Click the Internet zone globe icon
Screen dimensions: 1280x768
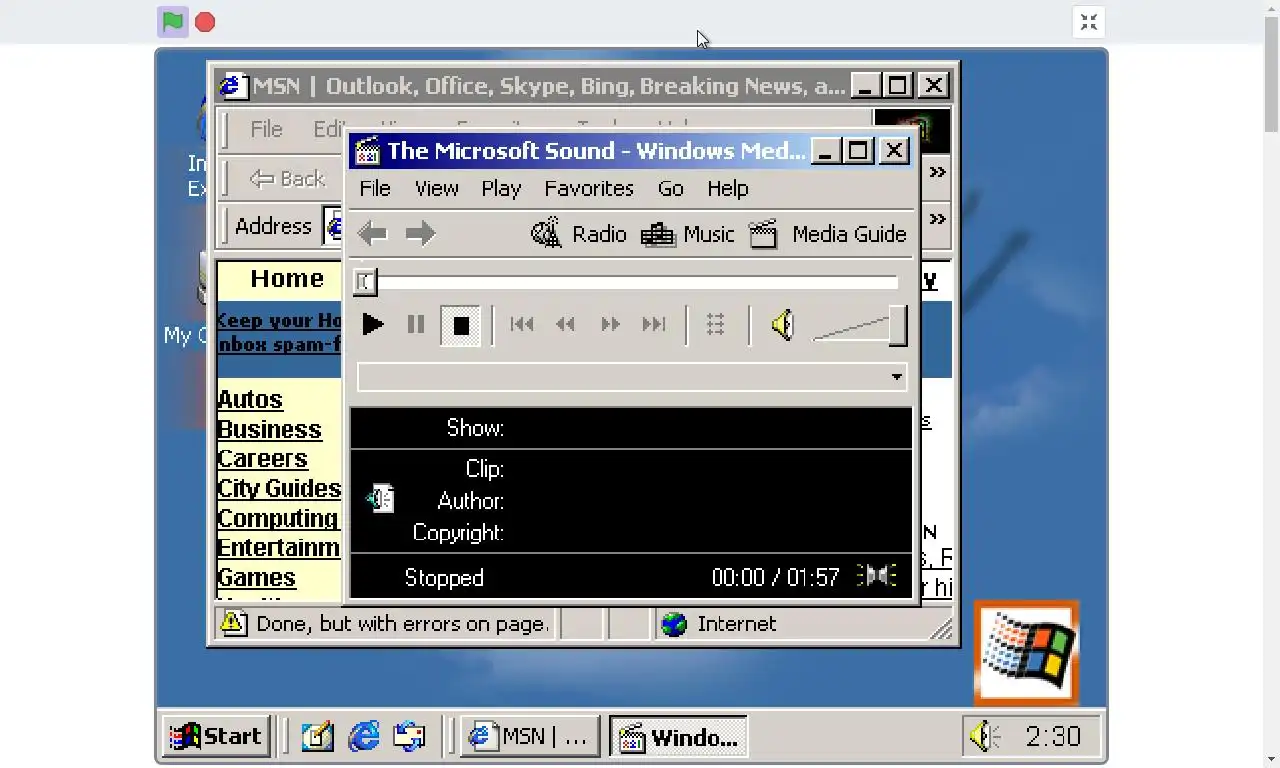click(674, 624)
